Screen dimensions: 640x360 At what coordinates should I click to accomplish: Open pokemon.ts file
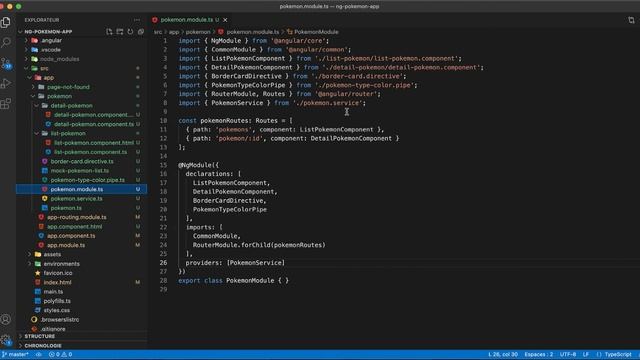(x=66, y=208)
